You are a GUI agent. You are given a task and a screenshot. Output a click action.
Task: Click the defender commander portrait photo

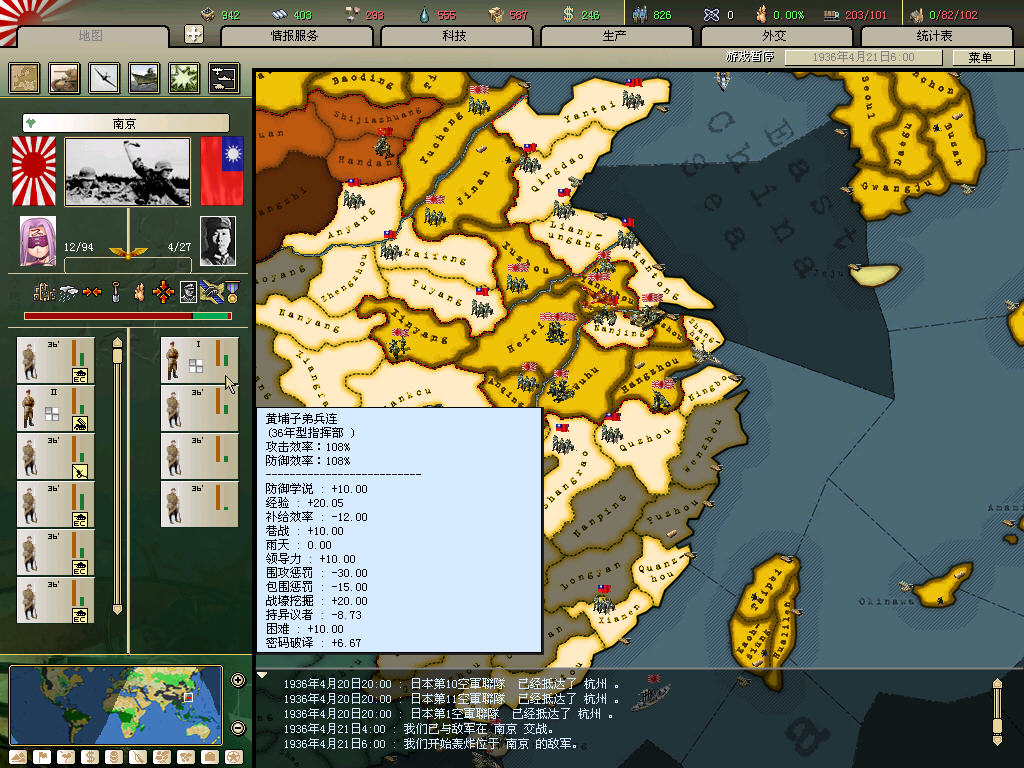pos(218,241)
